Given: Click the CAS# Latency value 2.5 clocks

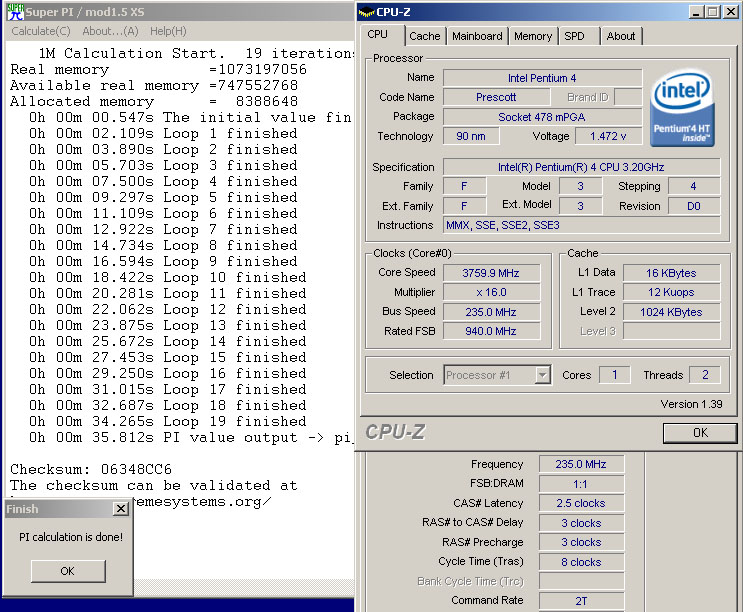Looking at the screenshot, I should point(581,503).
